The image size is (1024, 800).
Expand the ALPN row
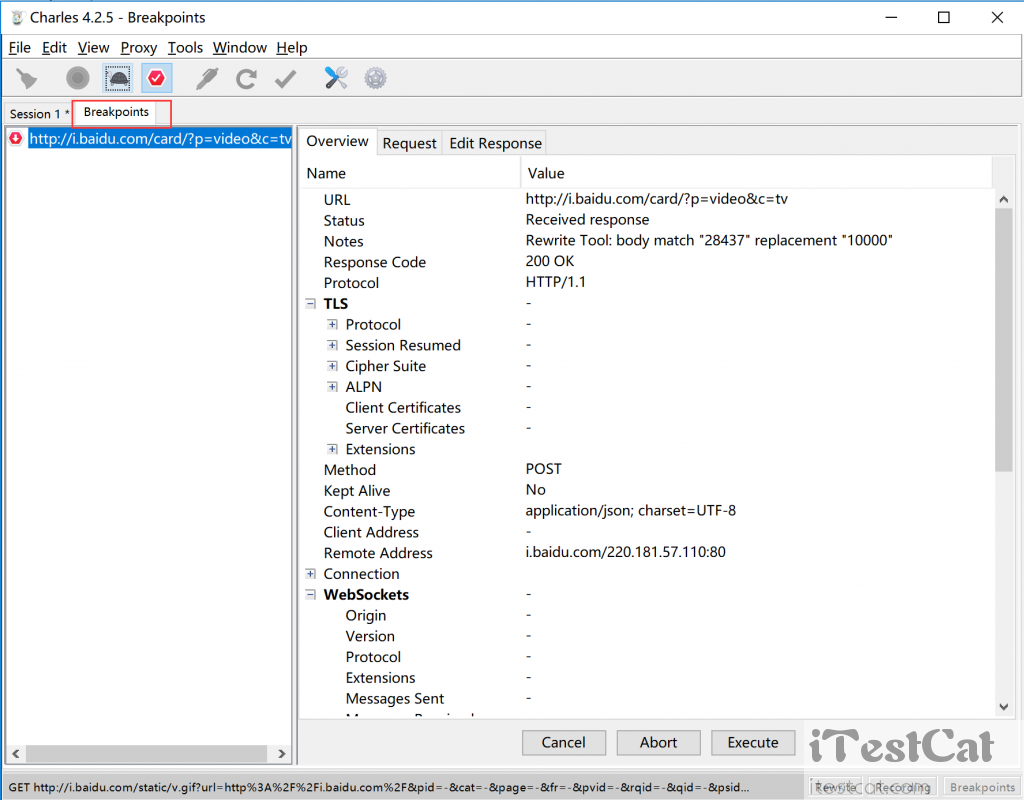pyautogui.click(x=332, y=387)
